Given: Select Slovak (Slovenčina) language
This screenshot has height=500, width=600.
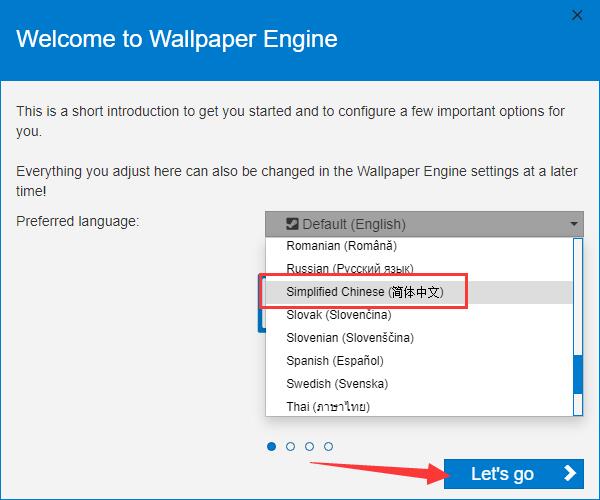Looking at the screenshot, I should tap(419, 315).
